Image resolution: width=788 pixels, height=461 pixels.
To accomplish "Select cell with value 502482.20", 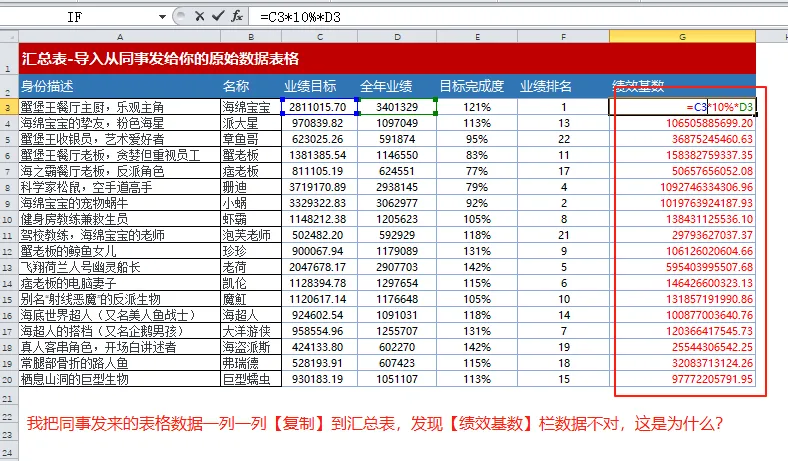I will tap(320, 235).
